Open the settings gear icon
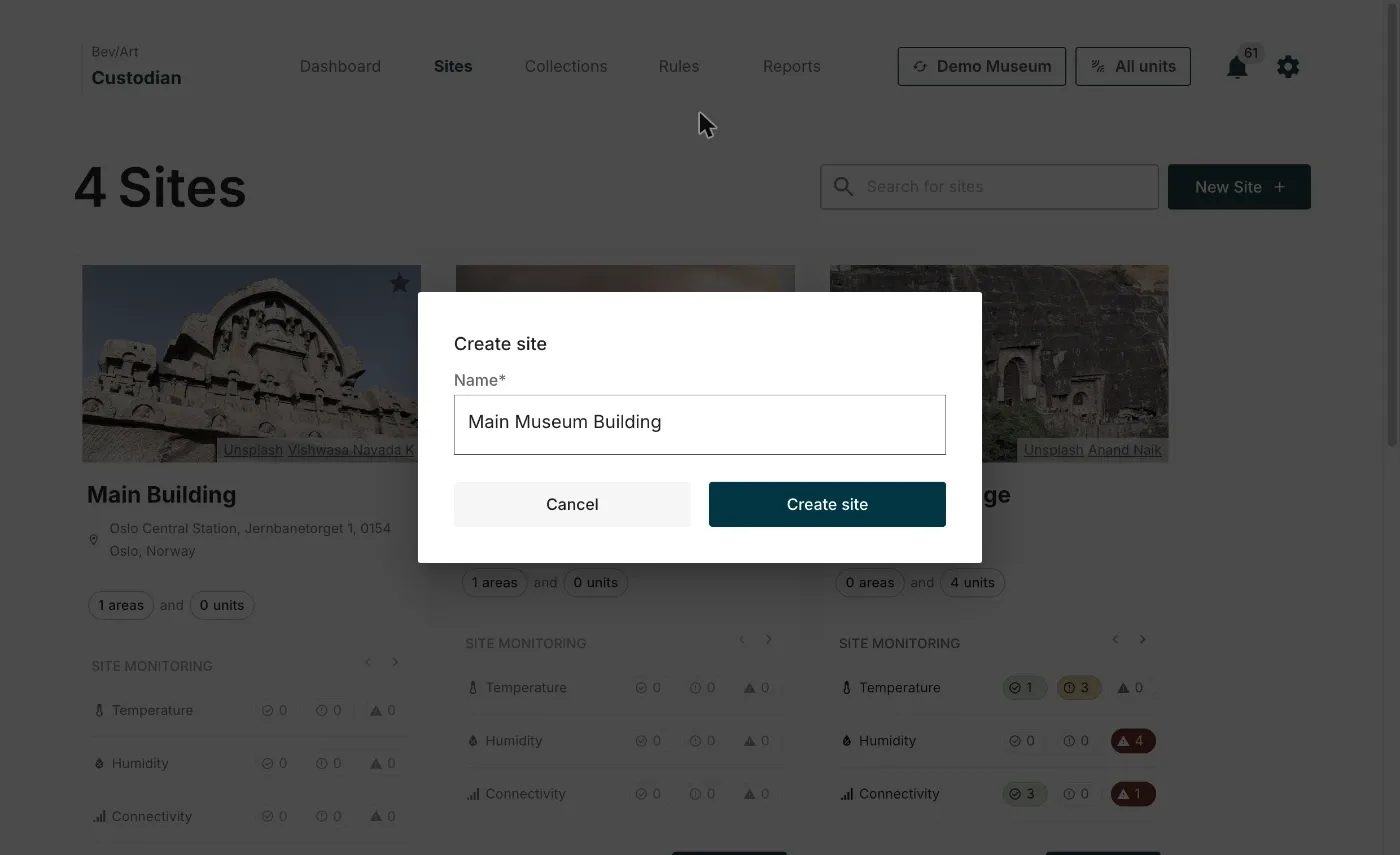The height and width of the screenshot is (855, 1400). 1288,67
